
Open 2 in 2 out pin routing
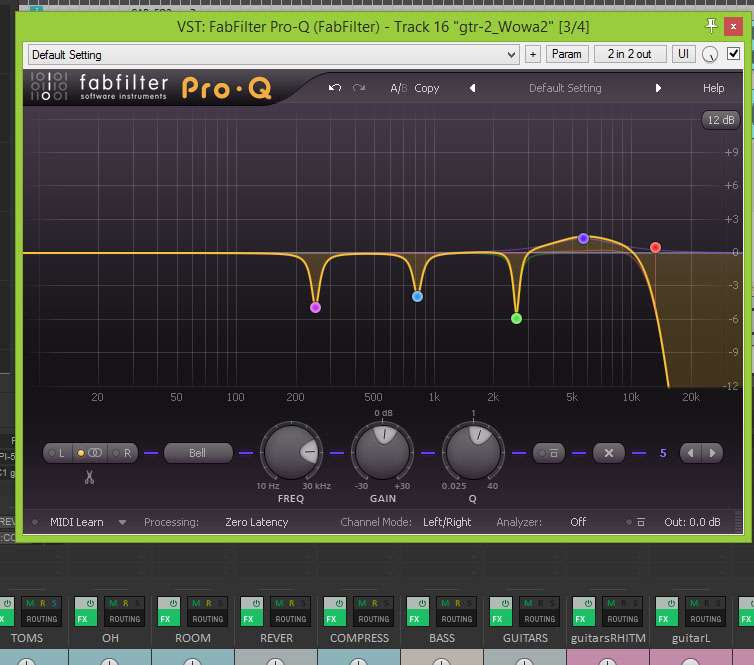click(630, 54)
